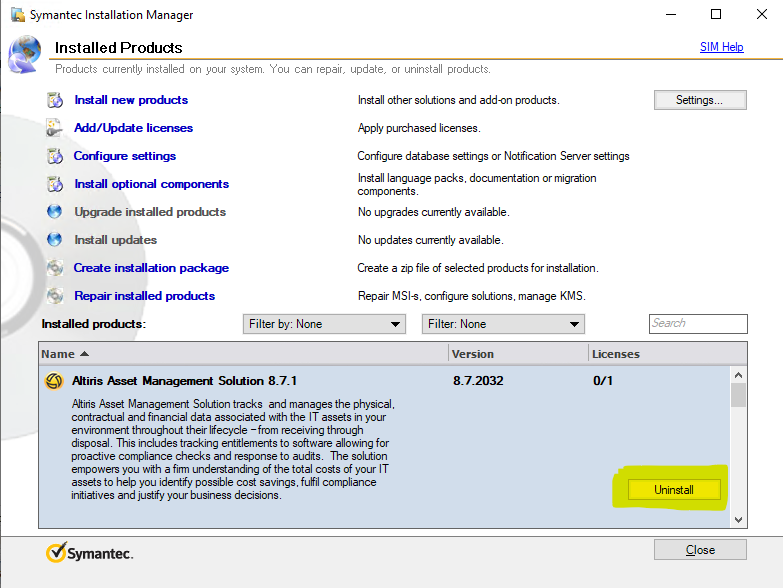Click the Create installation package icon
Screen dimensions: 783x588
[x=54, y=268]
